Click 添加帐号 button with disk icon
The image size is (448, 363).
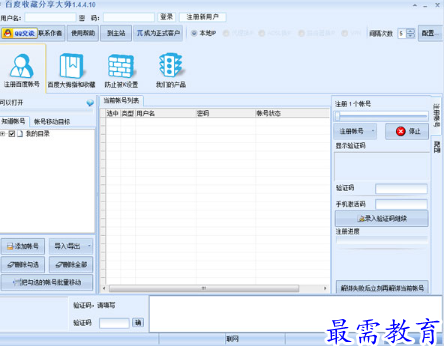click(x=23, y=246)
